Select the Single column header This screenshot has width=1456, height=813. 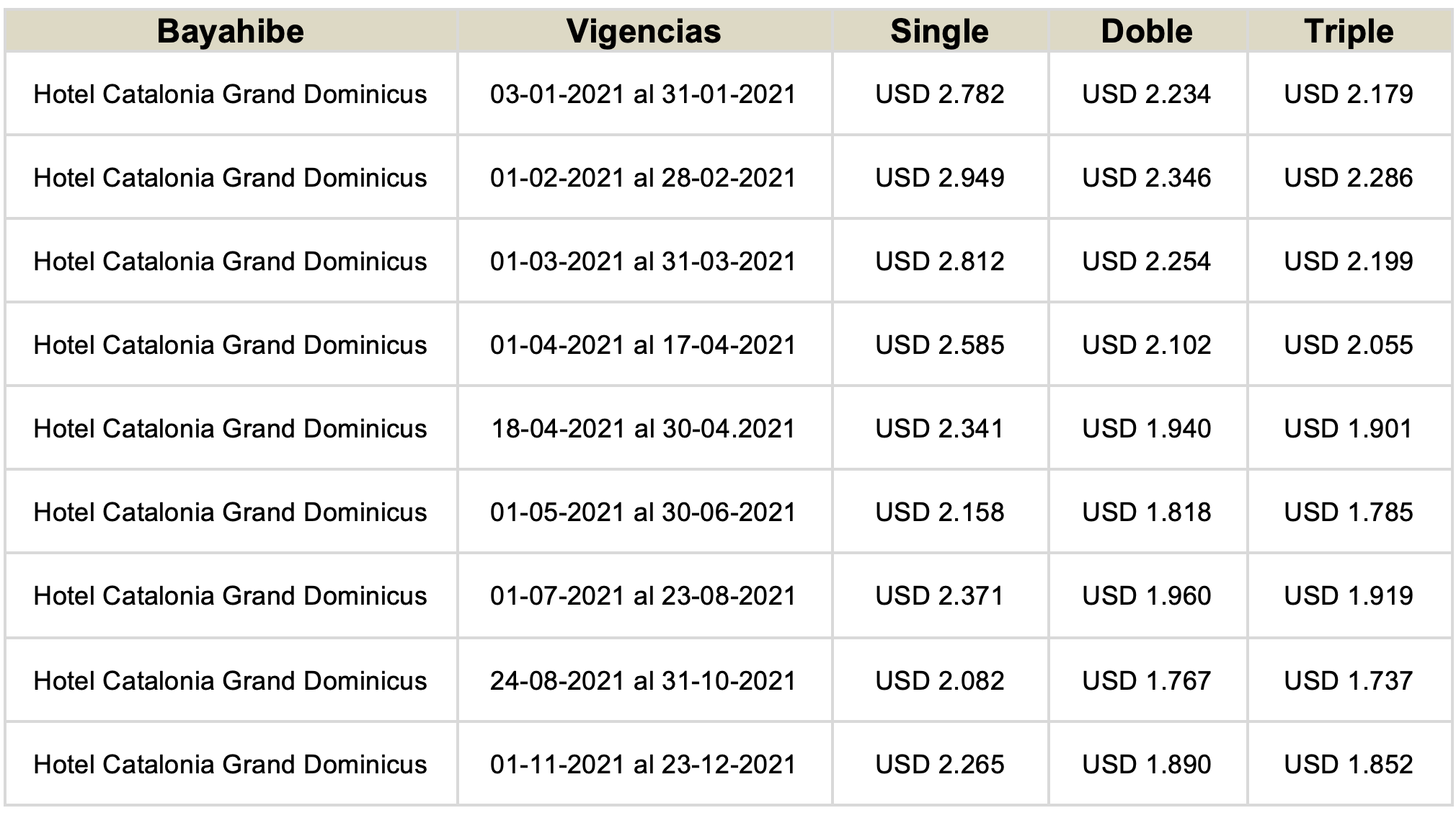940,32
